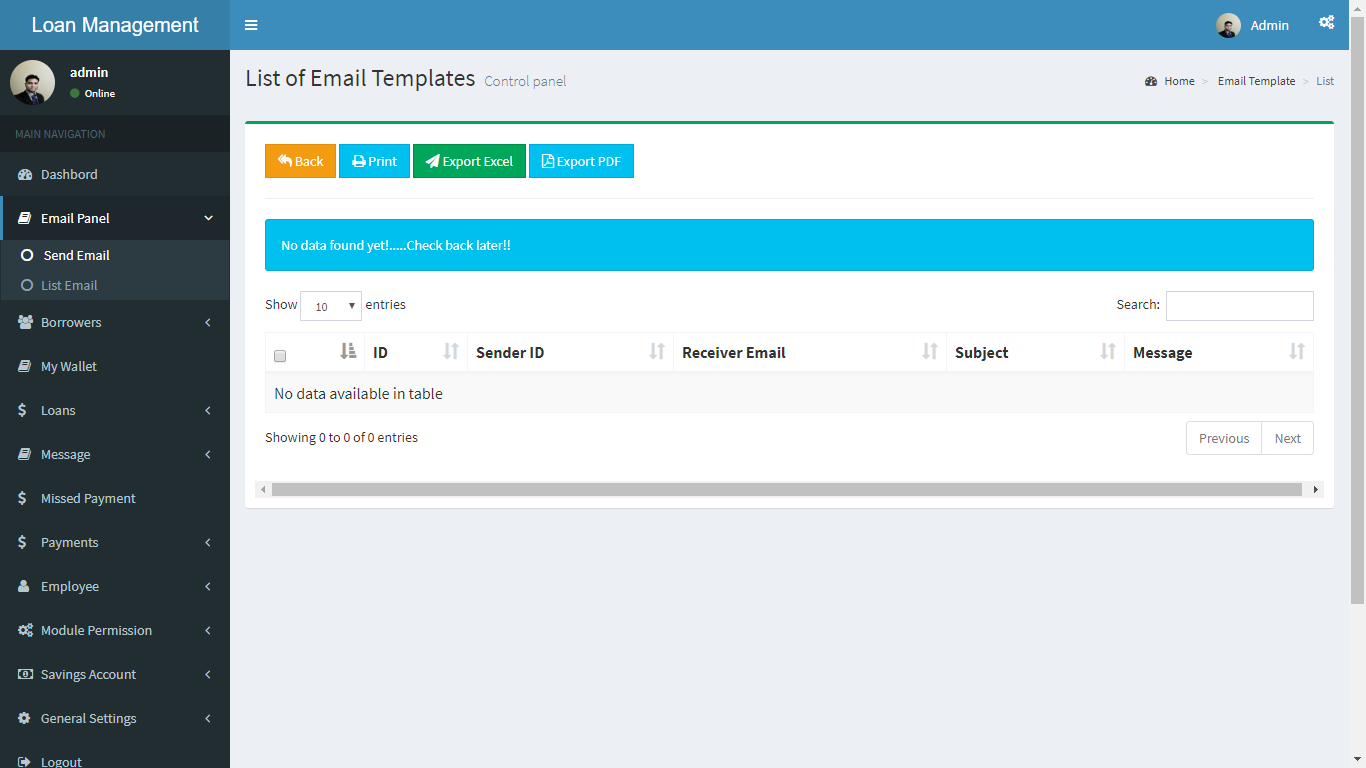Viewport: 1366px width, 768px height.
Task: Click the Export Excel button
Action: click(x=469, y=162)
